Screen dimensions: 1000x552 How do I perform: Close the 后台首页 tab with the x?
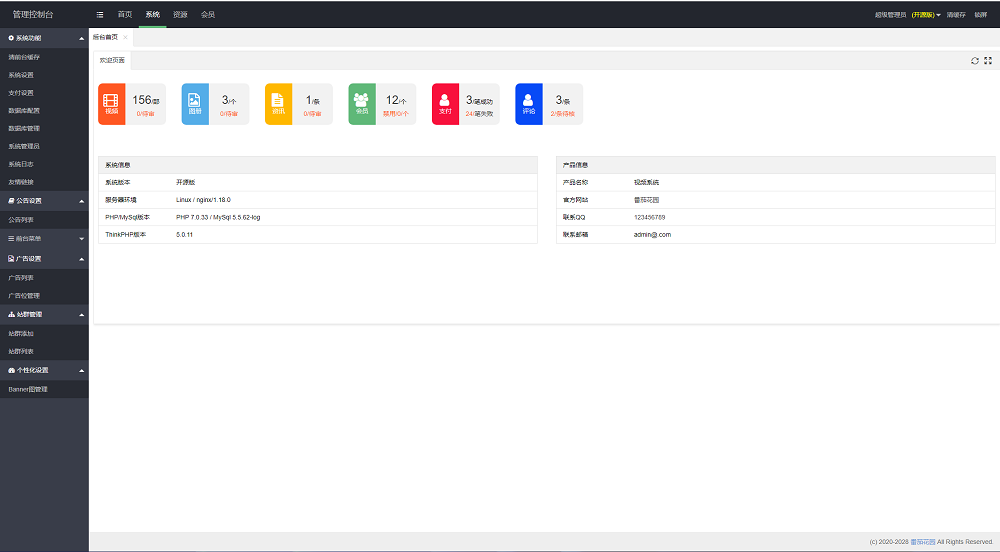126,38
